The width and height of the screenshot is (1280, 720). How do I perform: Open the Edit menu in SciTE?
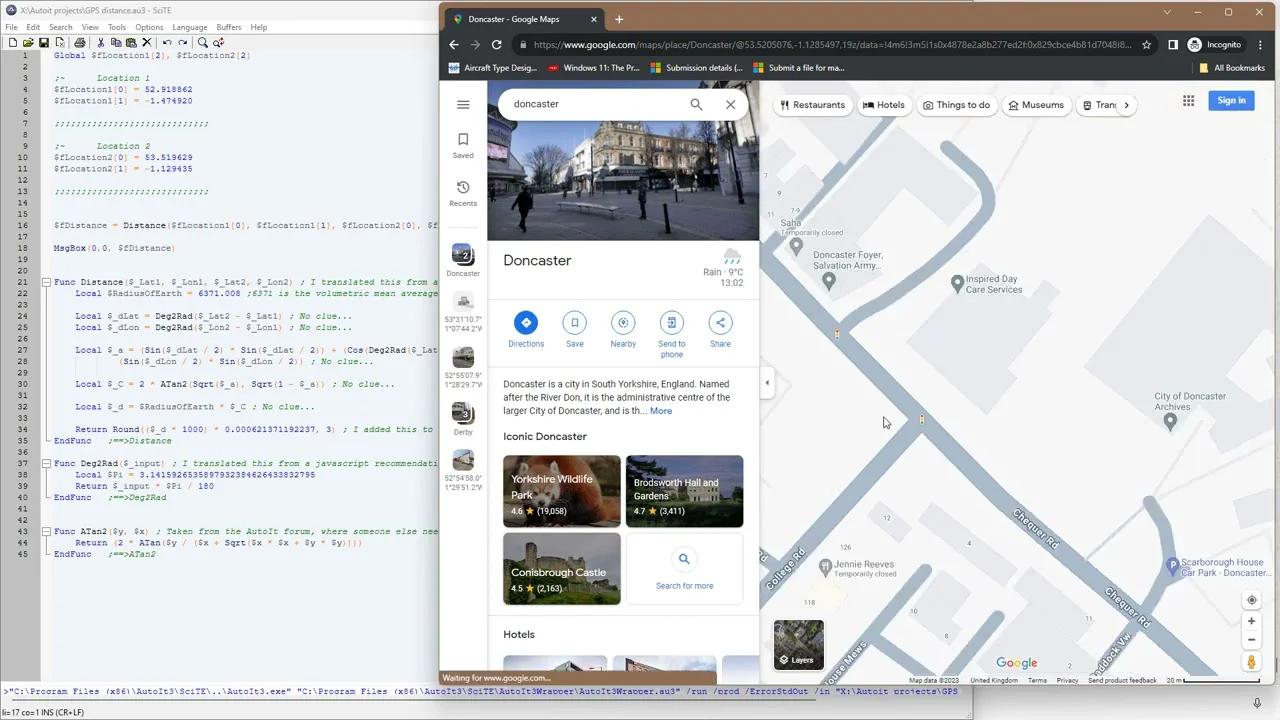click(33, 27)
